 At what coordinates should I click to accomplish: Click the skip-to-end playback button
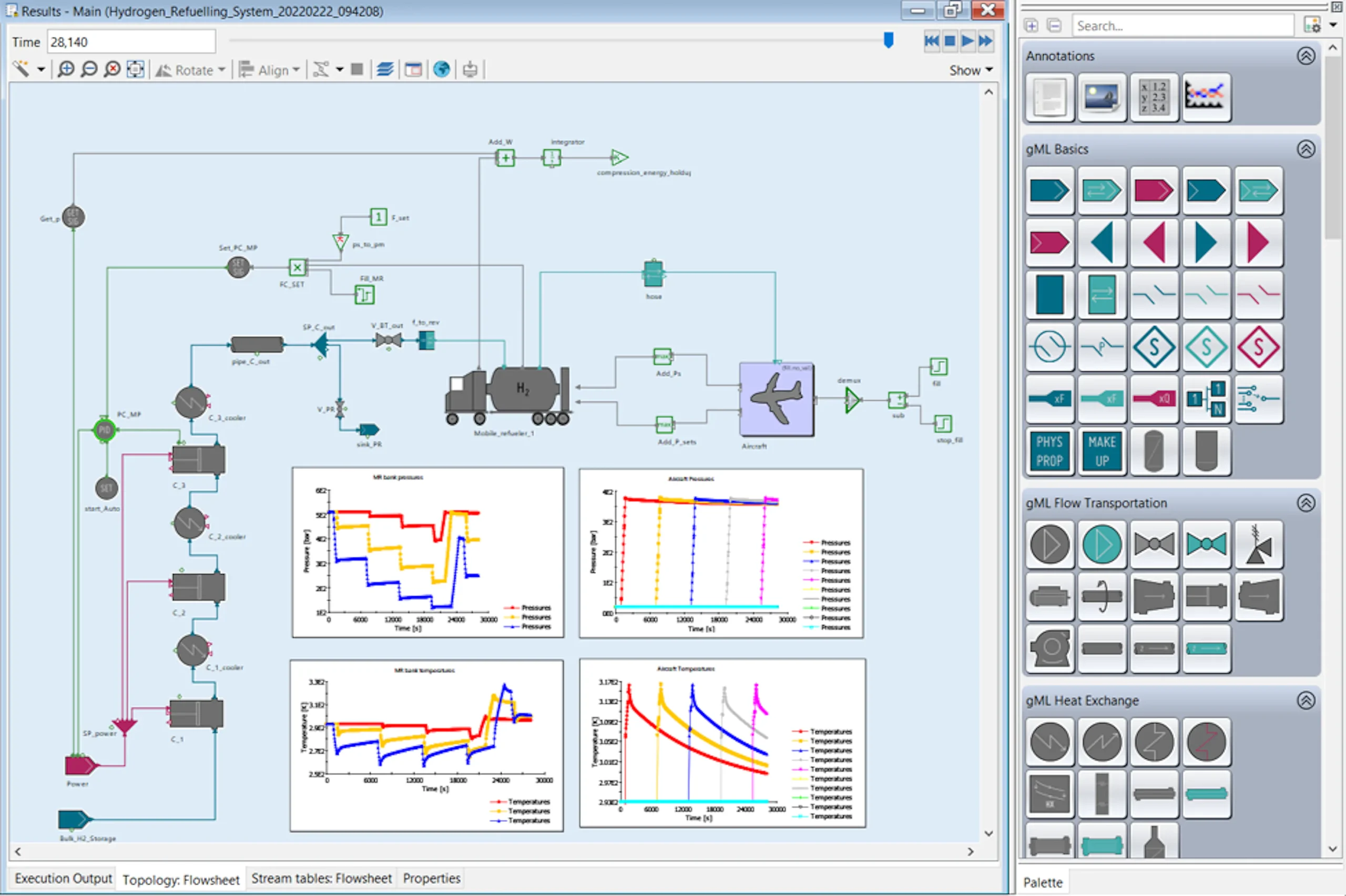[985, 40]
